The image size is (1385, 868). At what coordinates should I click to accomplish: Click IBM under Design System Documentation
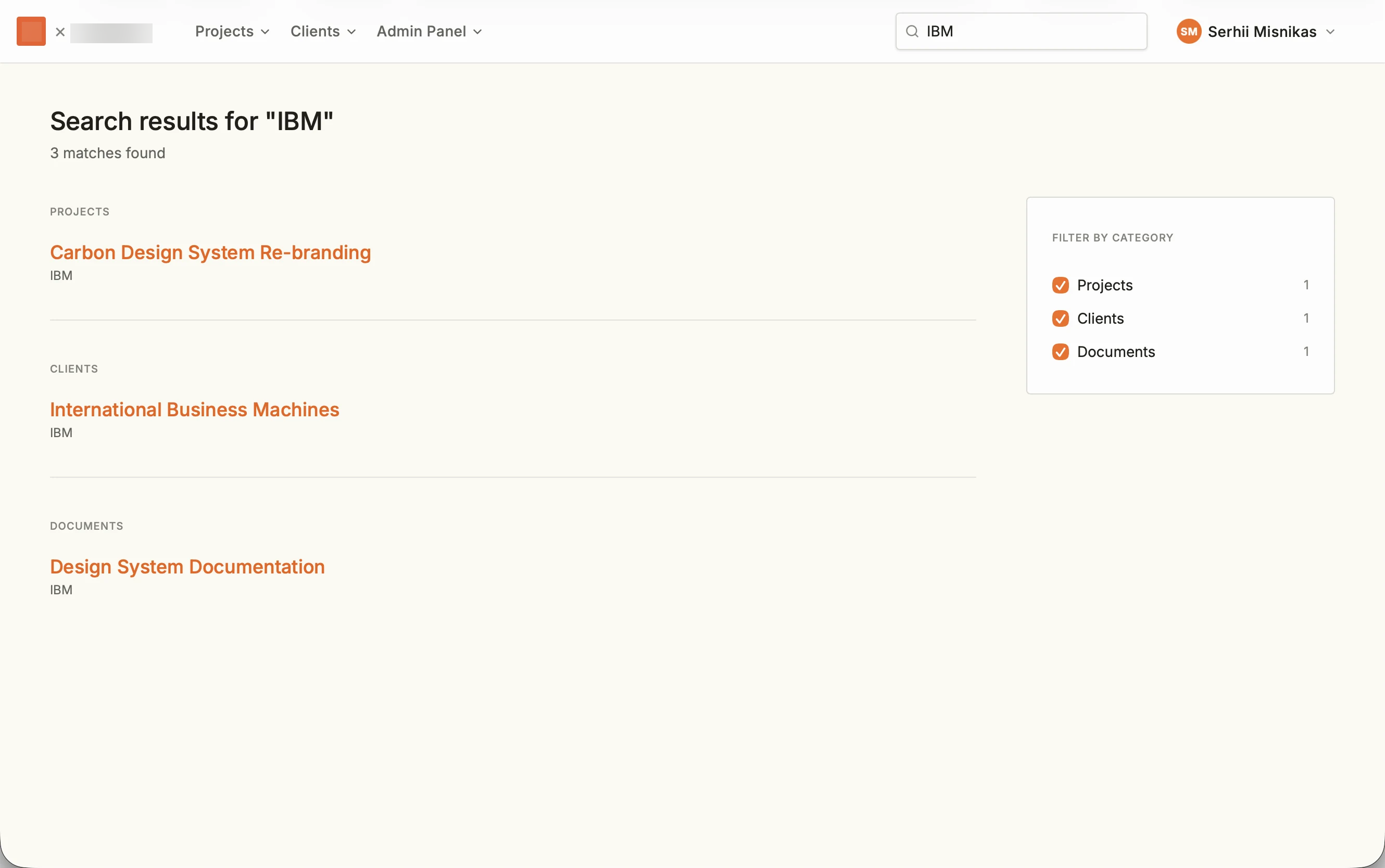[61, 590]
